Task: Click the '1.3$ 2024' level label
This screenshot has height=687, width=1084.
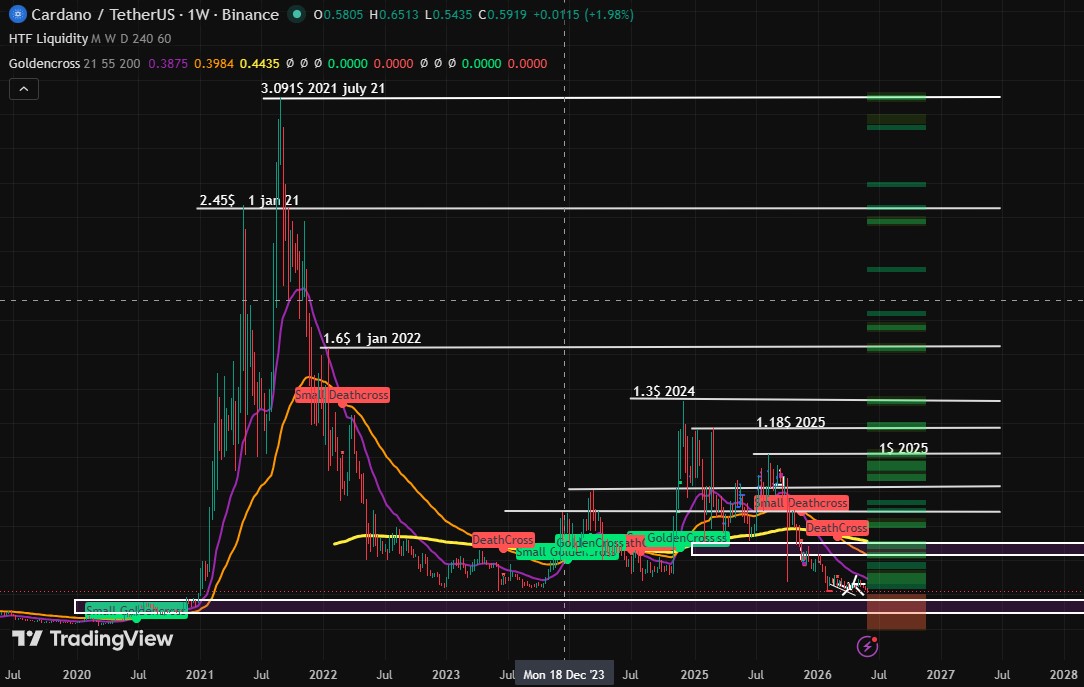Action: coord(664,391)
